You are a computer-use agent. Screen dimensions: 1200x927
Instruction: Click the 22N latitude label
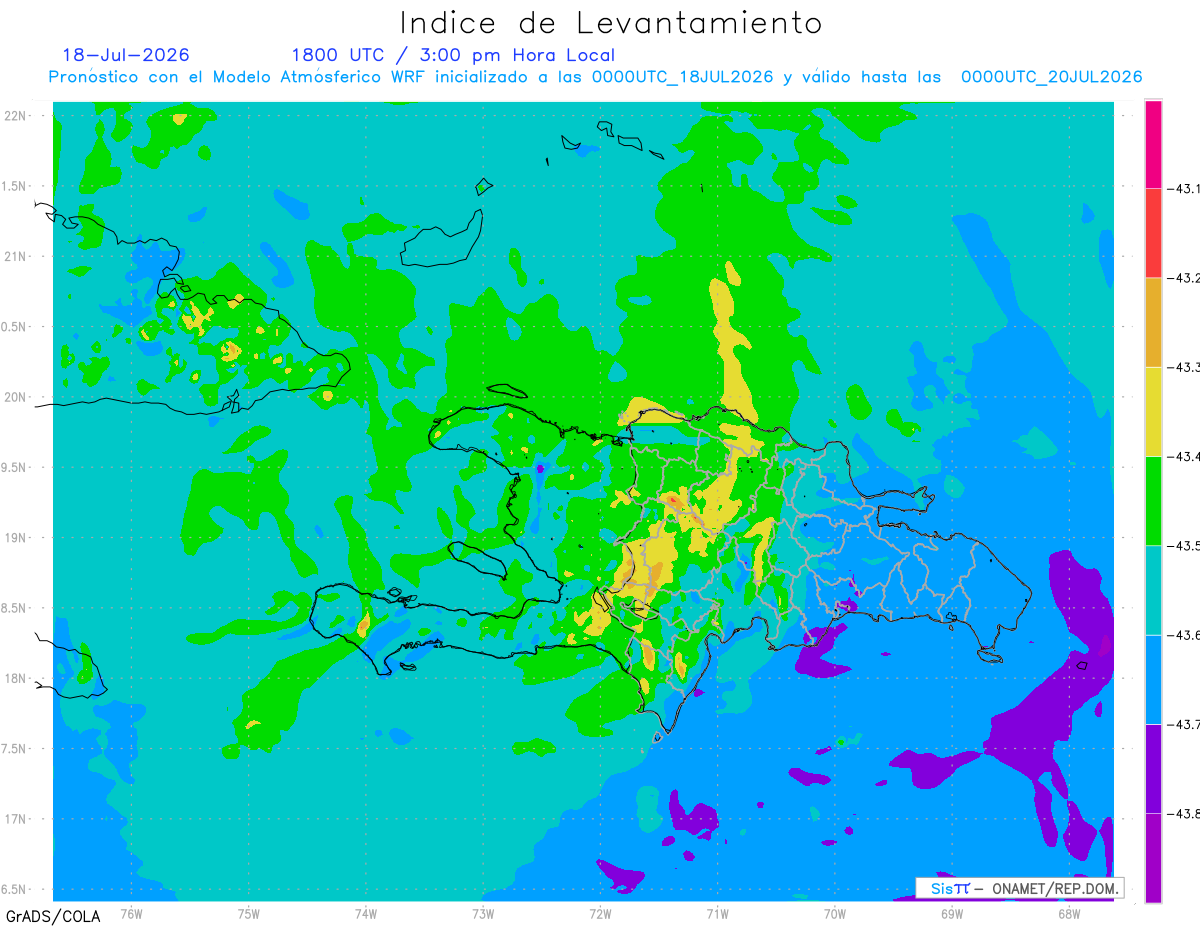(16, 116)
